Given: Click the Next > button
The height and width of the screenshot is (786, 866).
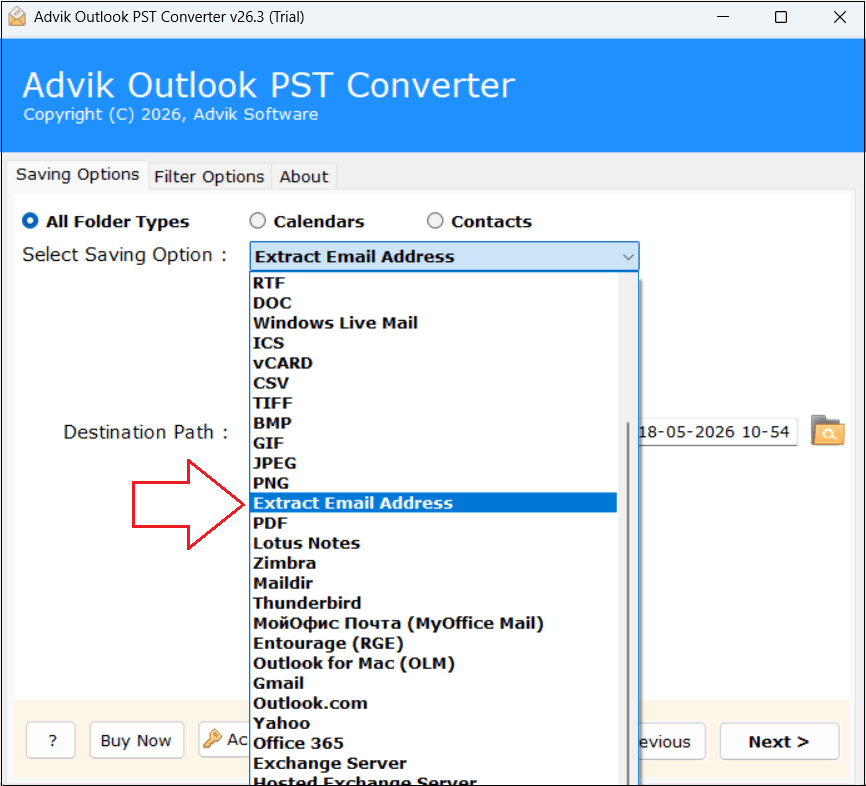Looking at the screenshot, I should [x=779, y=741].
